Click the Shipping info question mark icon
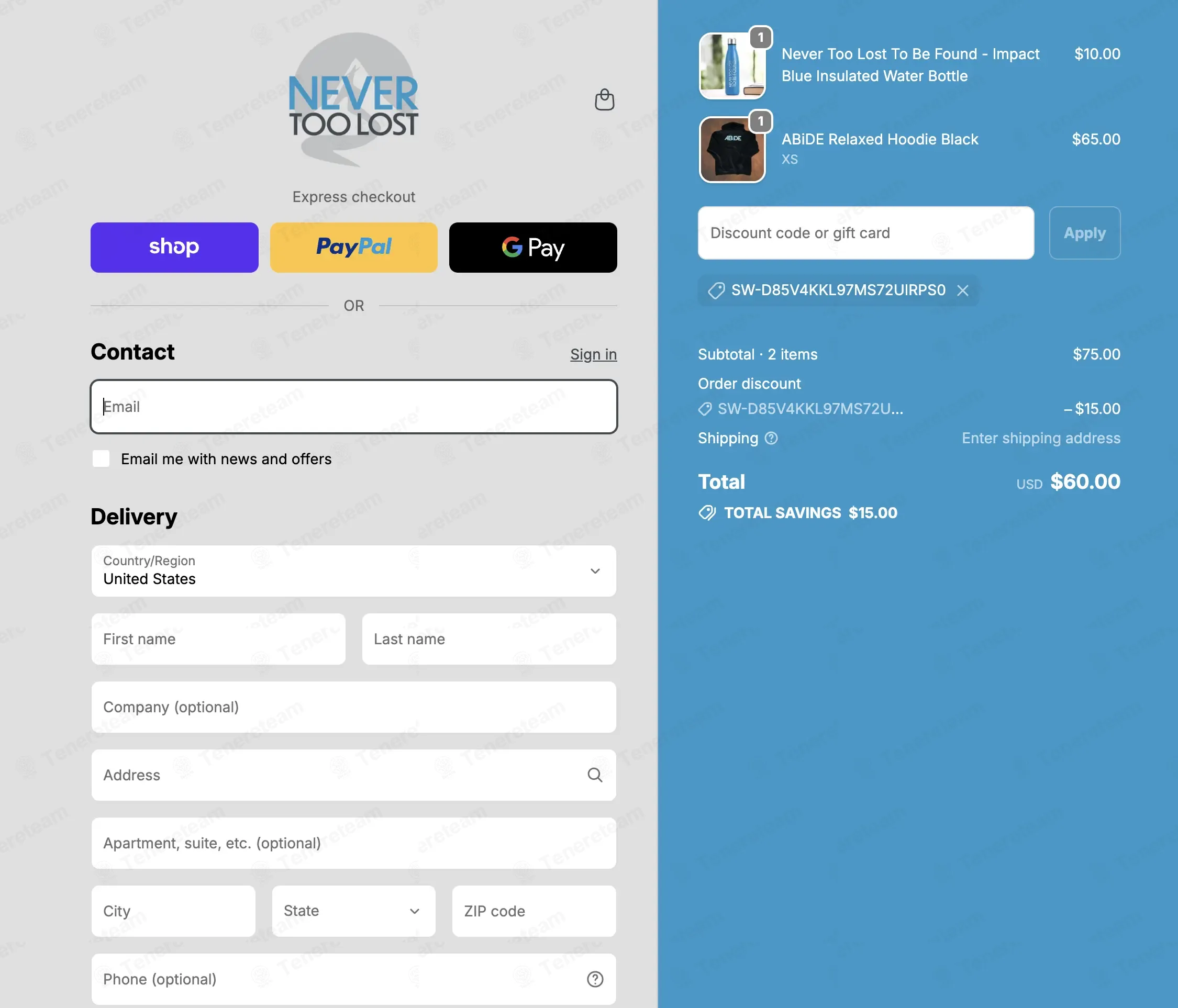The height and width of the screenshot is (1008, 1178). 771,438
